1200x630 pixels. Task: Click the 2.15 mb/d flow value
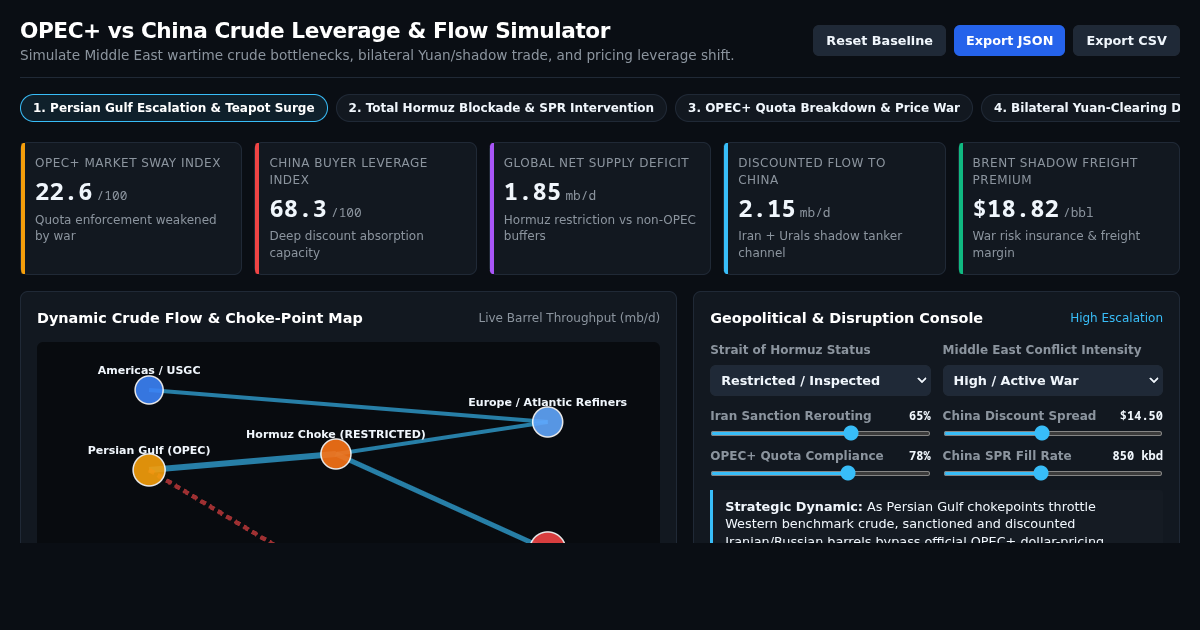(x=767, y=209)
